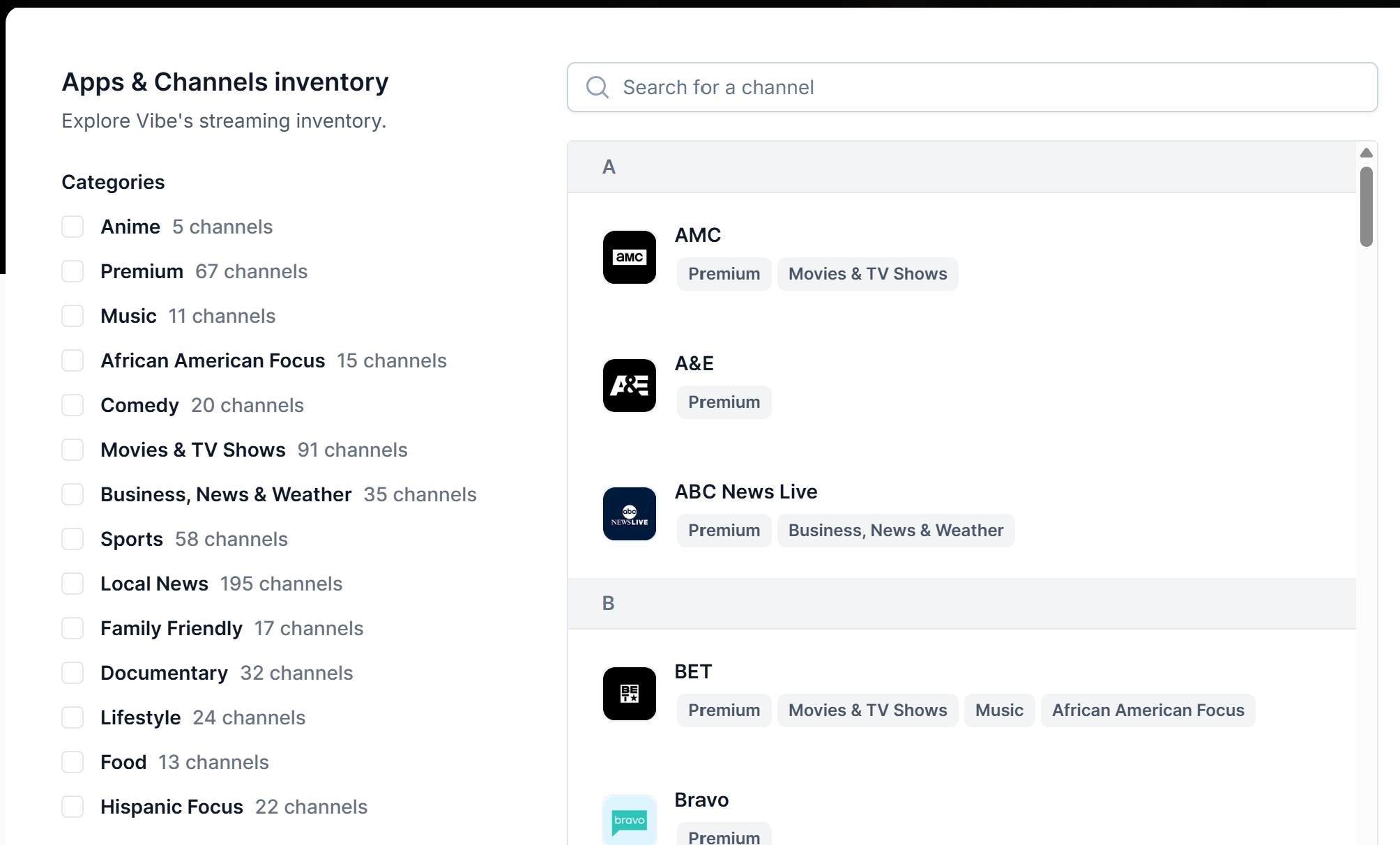Viewport: 1400px width, 845px height.
Task: Click the Bravo channel logo icon
Action: [x=629, y=820]
